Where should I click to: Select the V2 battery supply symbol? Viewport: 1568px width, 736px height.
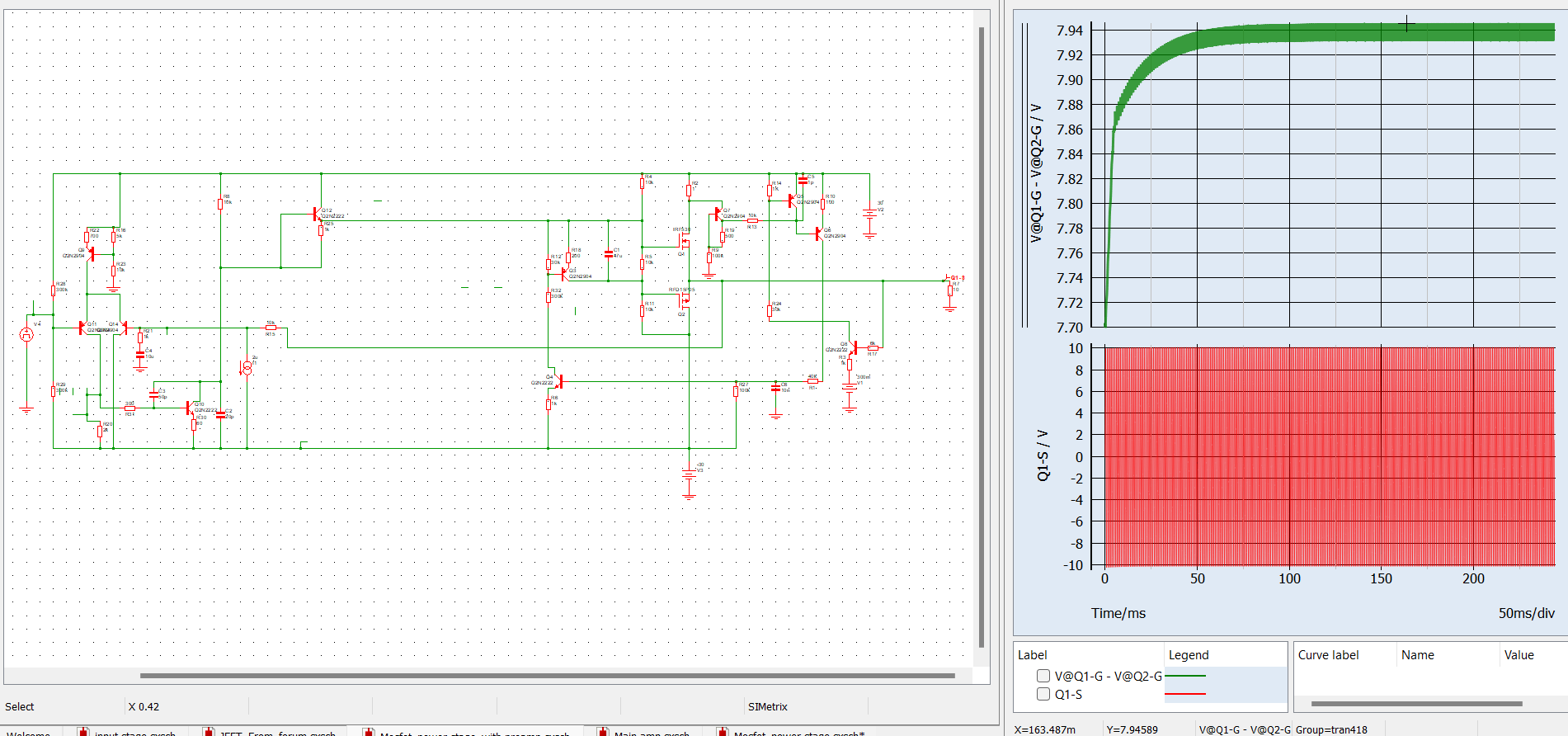[869, 213]
